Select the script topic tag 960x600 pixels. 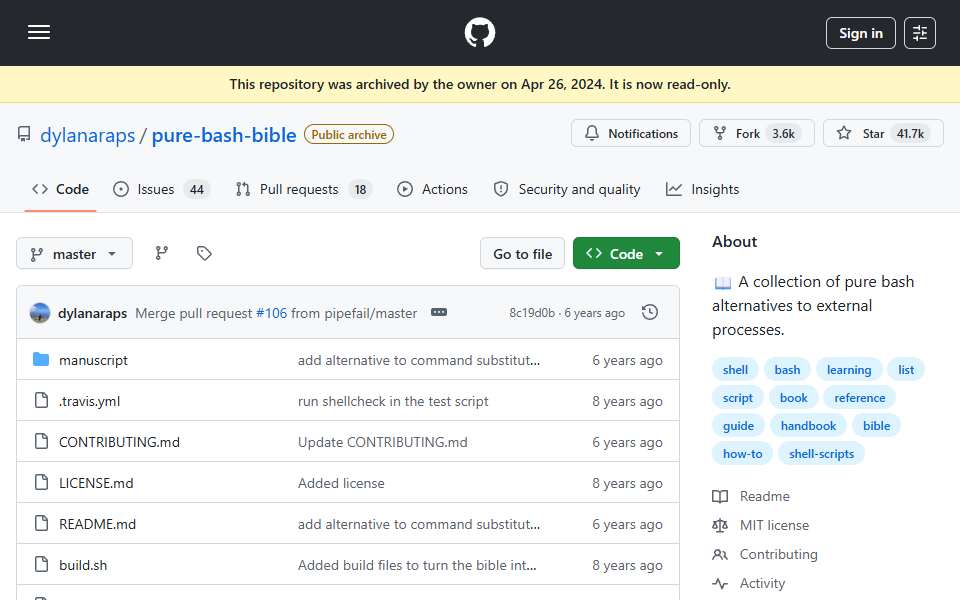(737, 398)
